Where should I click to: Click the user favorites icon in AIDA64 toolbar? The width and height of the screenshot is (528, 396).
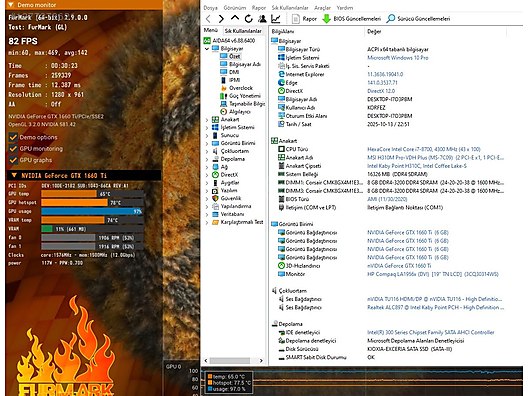click(x=262, y=19)
